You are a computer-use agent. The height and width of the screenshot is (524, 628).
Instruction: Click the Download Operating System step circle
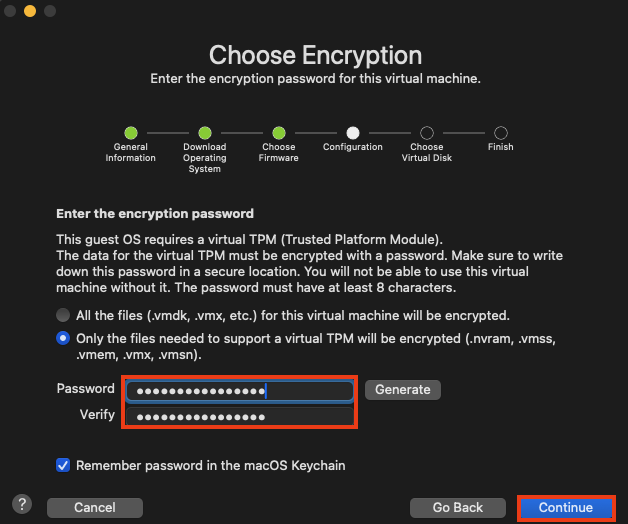[205, 132]
